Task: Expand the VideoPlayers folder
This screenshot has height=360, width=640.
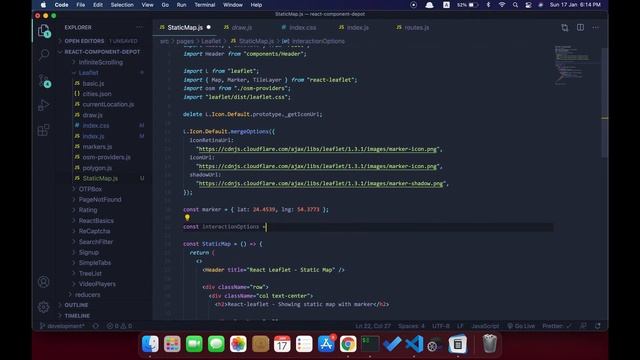Action: (x=97, y=284)
